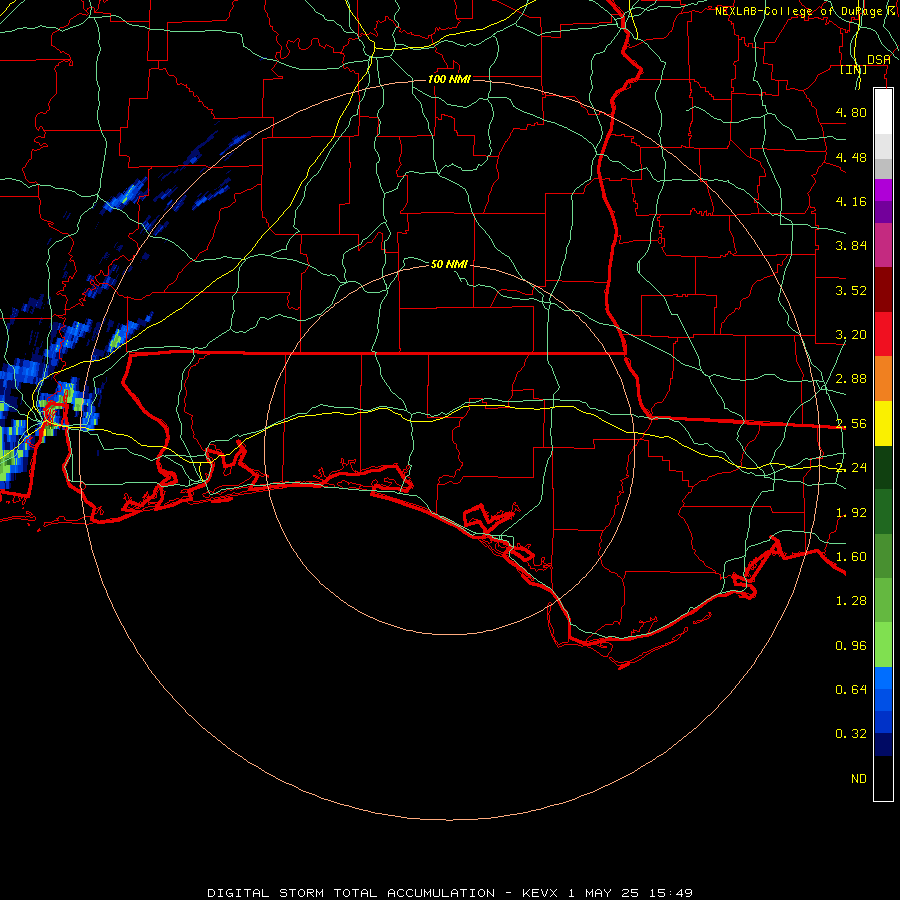This screenshot has height=900, width=900.
Task: Select the bright magenta legend swatch
Action: tap(883, 190)
